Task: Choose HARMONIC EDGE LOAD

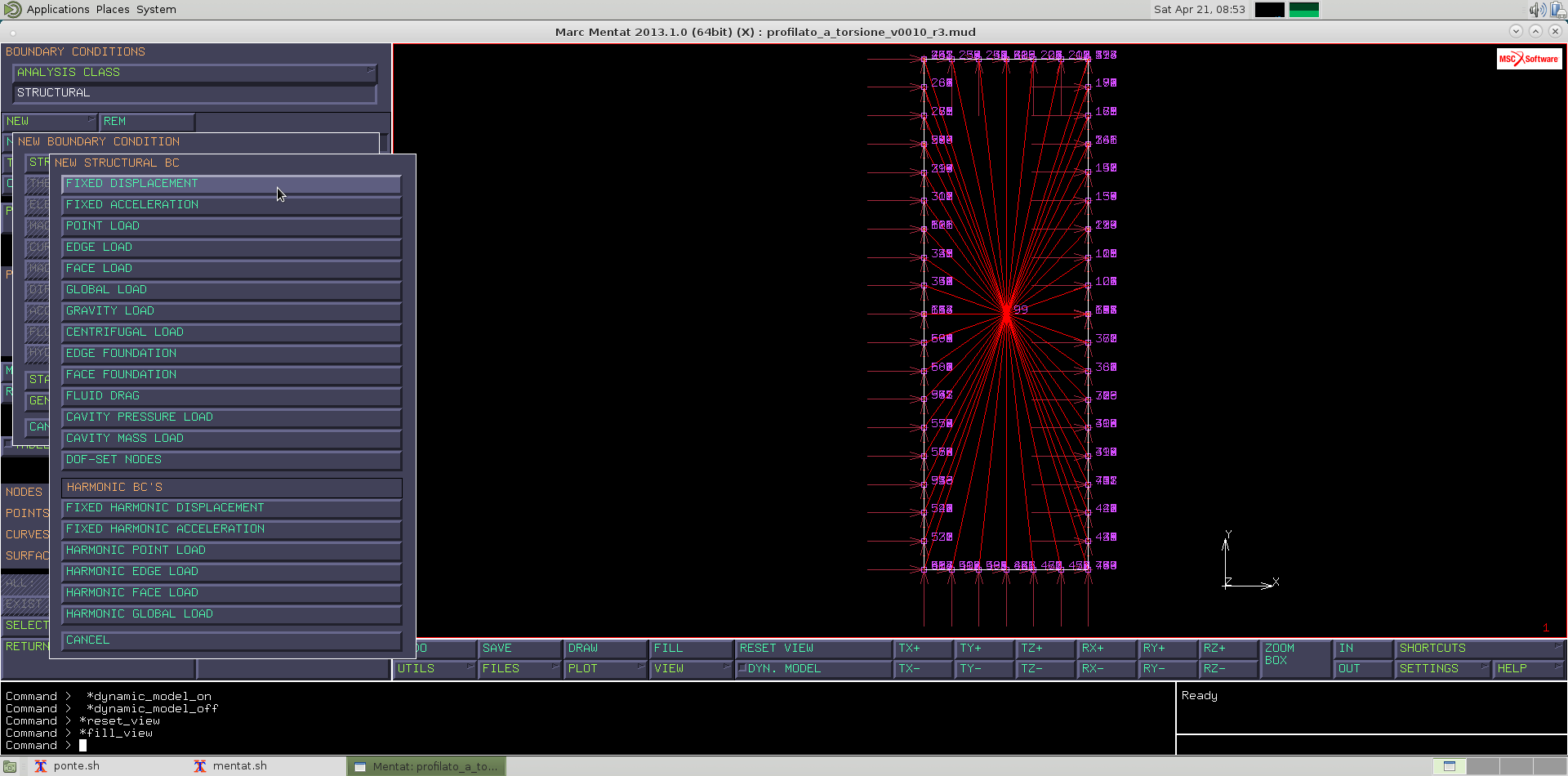Action: pyautogui.click(x=231, y=572)
